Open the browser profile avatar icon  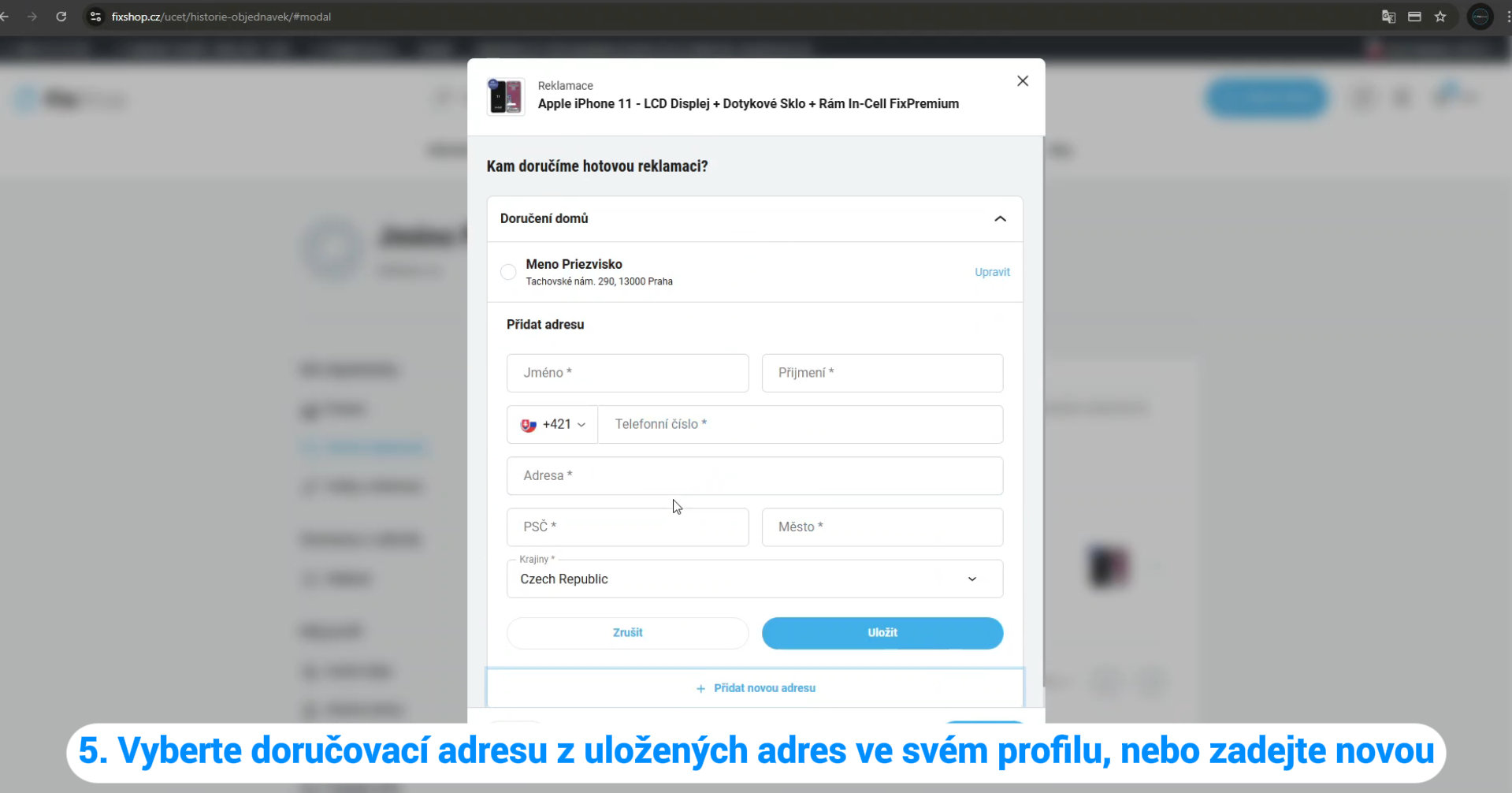1480,17
